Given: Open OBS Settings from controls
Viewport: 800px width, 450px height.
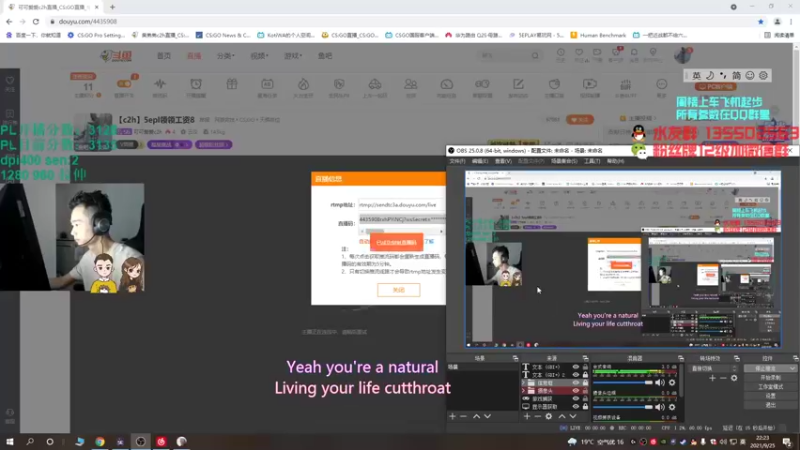Looking at the screenshot, I should coord(770,395).
